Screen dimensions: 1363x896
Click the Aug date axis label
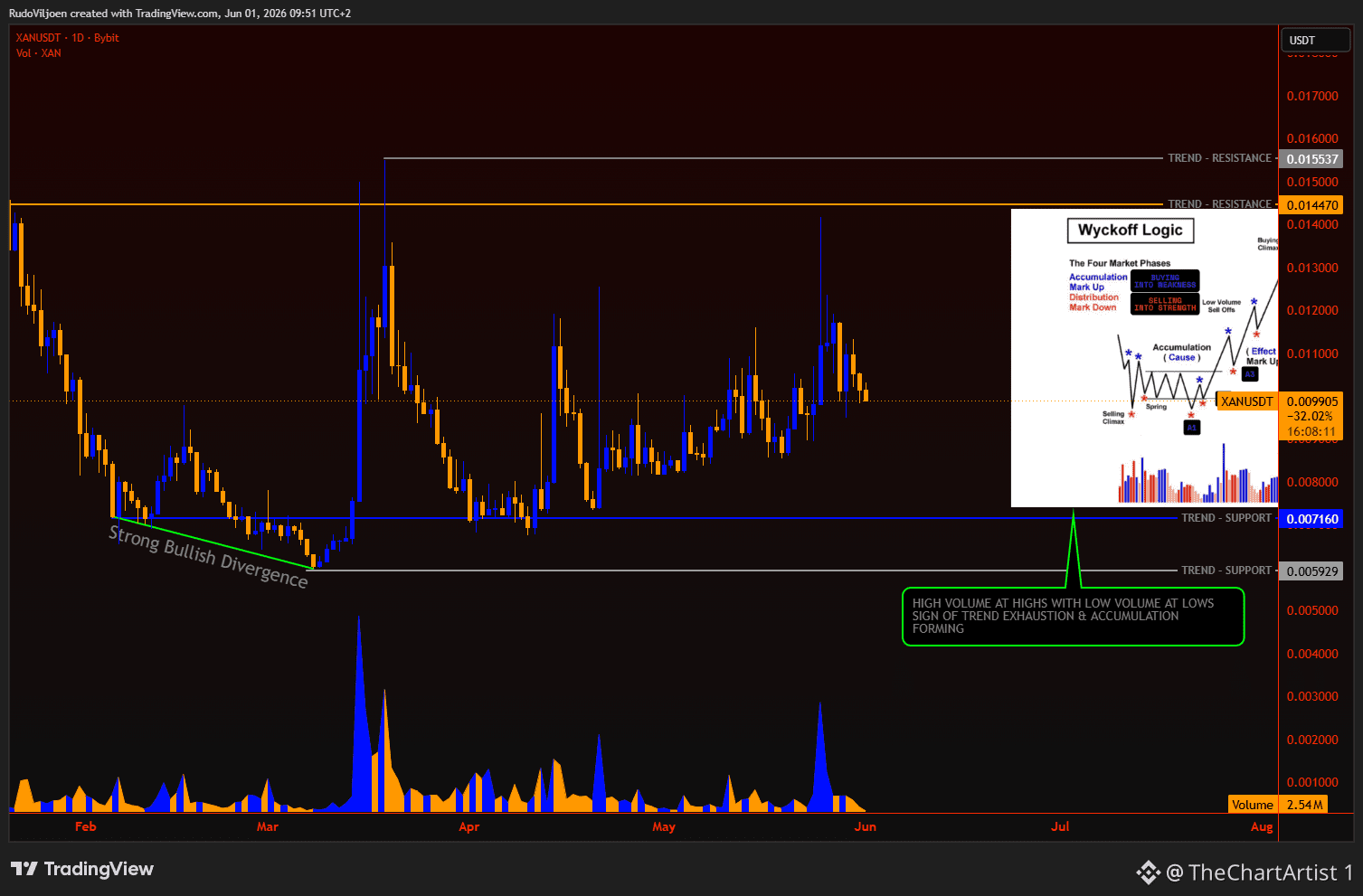1262,826
